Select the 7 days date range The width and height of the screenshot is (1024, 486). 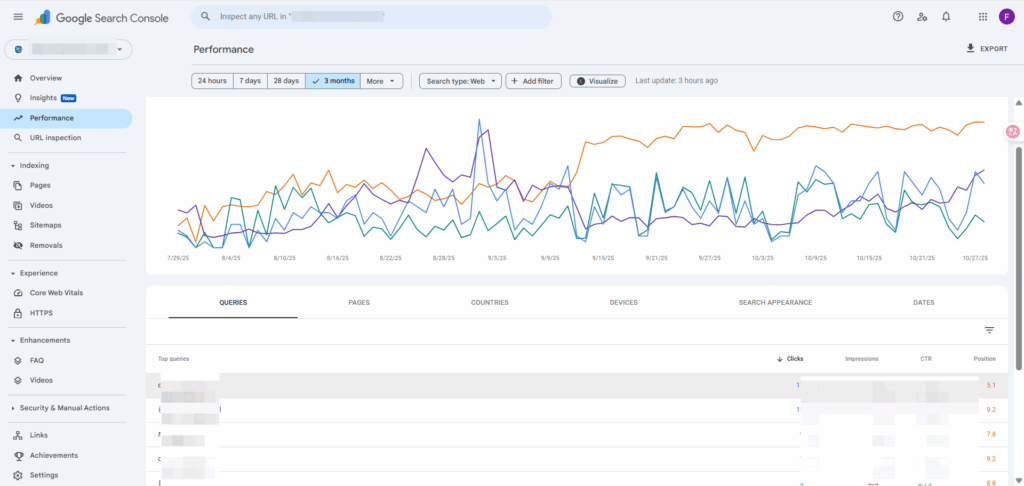250,81
